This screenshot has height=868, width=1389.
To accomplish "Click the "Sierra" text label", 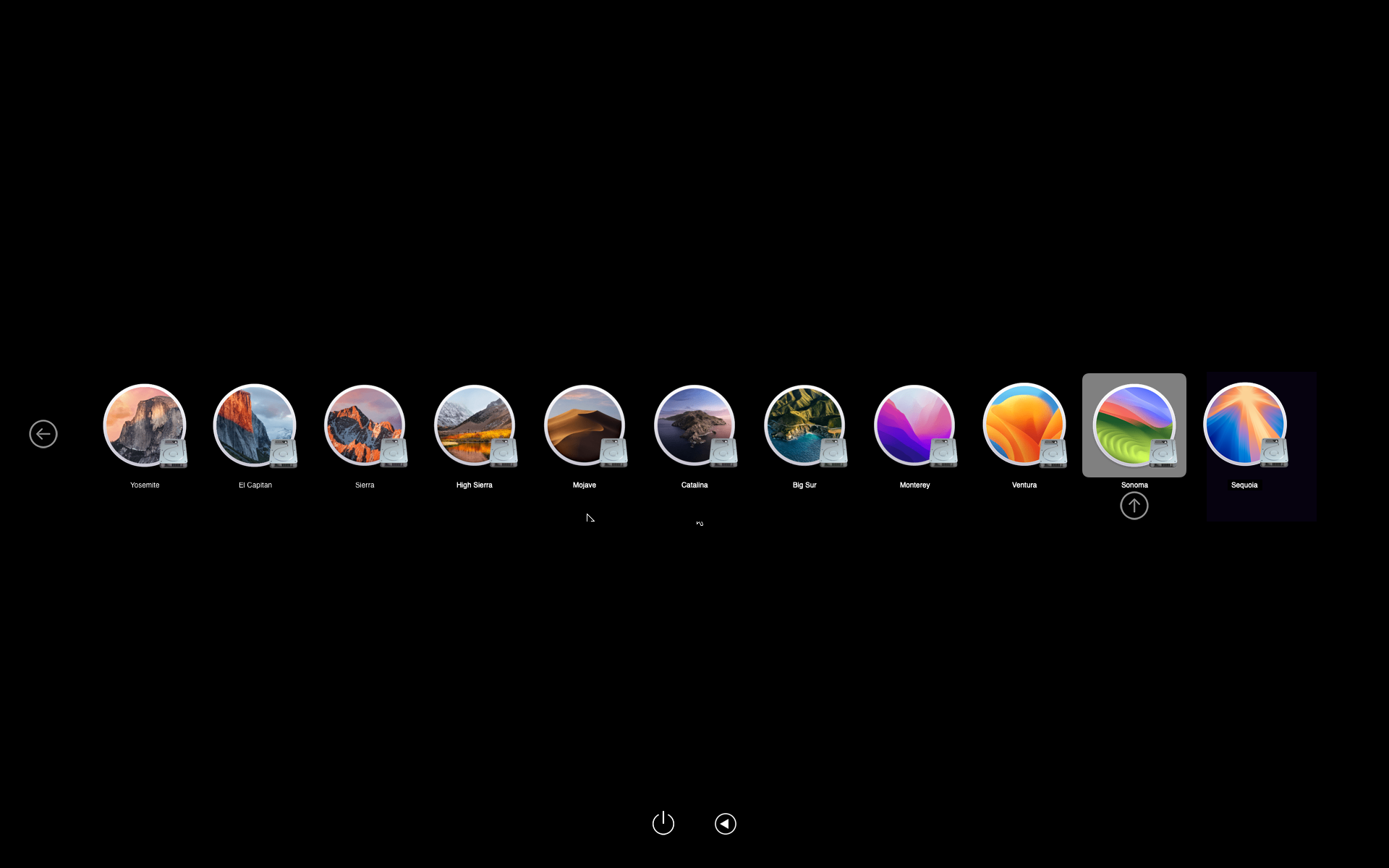I will point(365,485).
